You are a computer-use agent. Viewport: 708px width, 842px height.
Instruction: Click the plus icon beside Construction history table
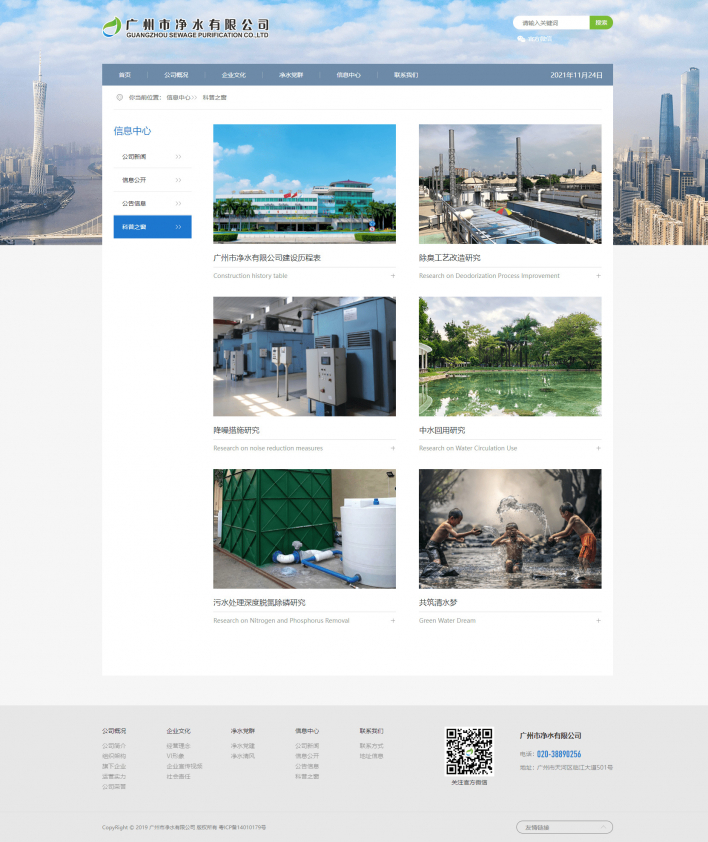pyautogui.click(x=392, y=276)
